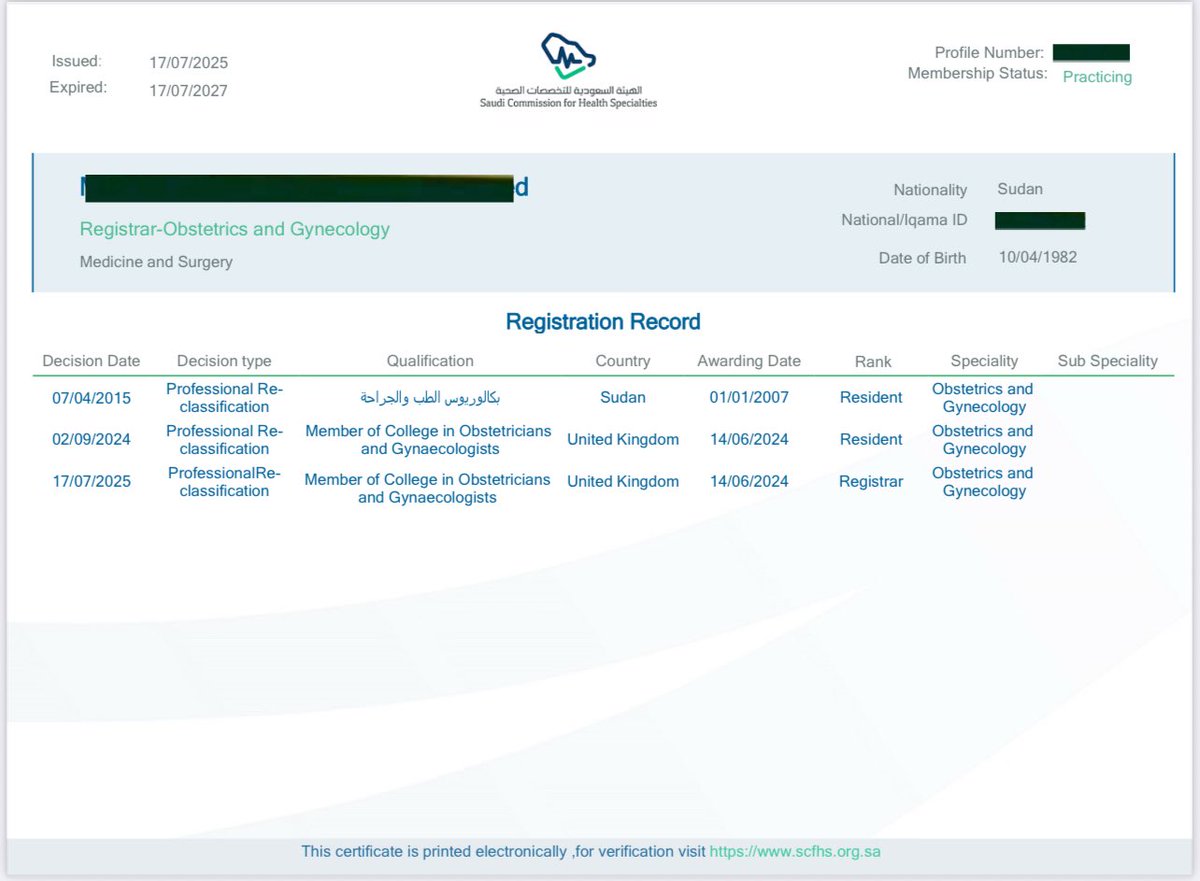This screenshot has height=881, width=1200.
Task: Click the Arabic qualification entry from Sudan
Action: [x=430, y=397]
